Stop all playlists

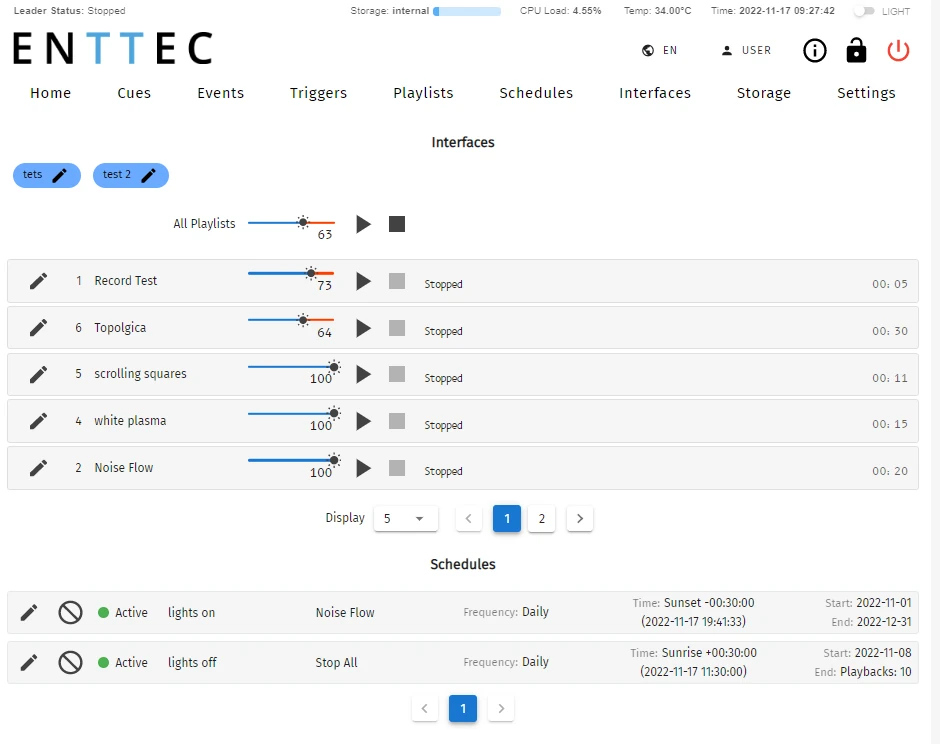[x=397, y=224]
